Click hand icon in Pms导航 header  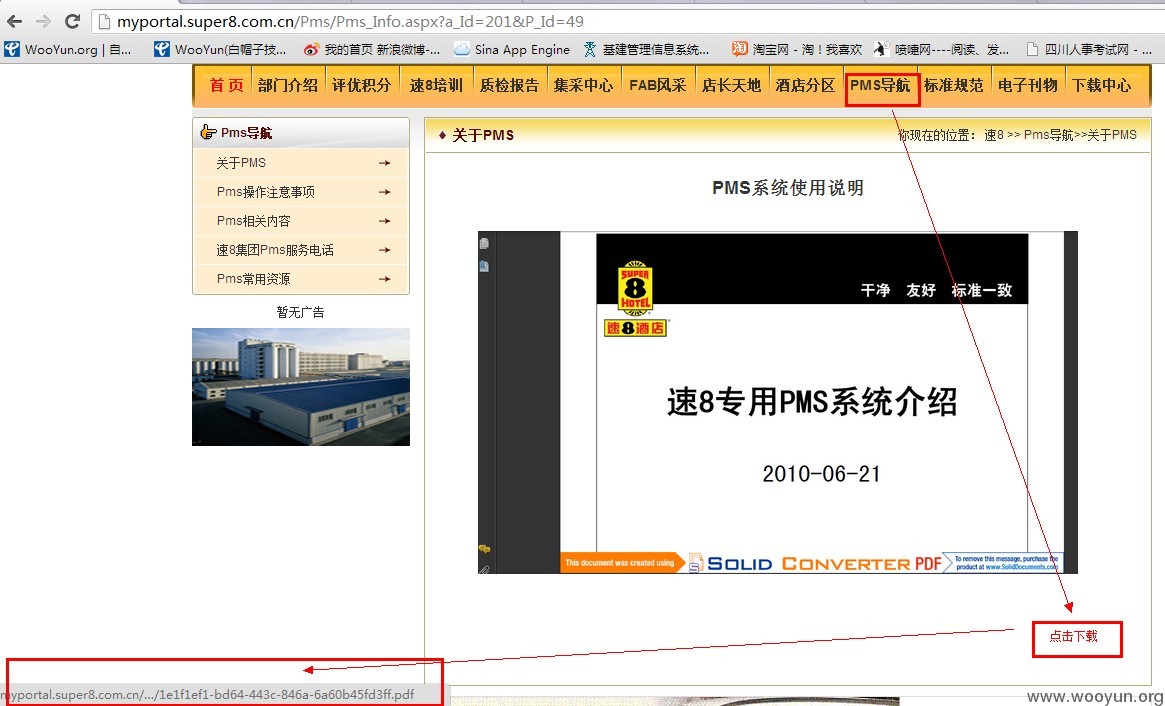[x=208, y=133]
